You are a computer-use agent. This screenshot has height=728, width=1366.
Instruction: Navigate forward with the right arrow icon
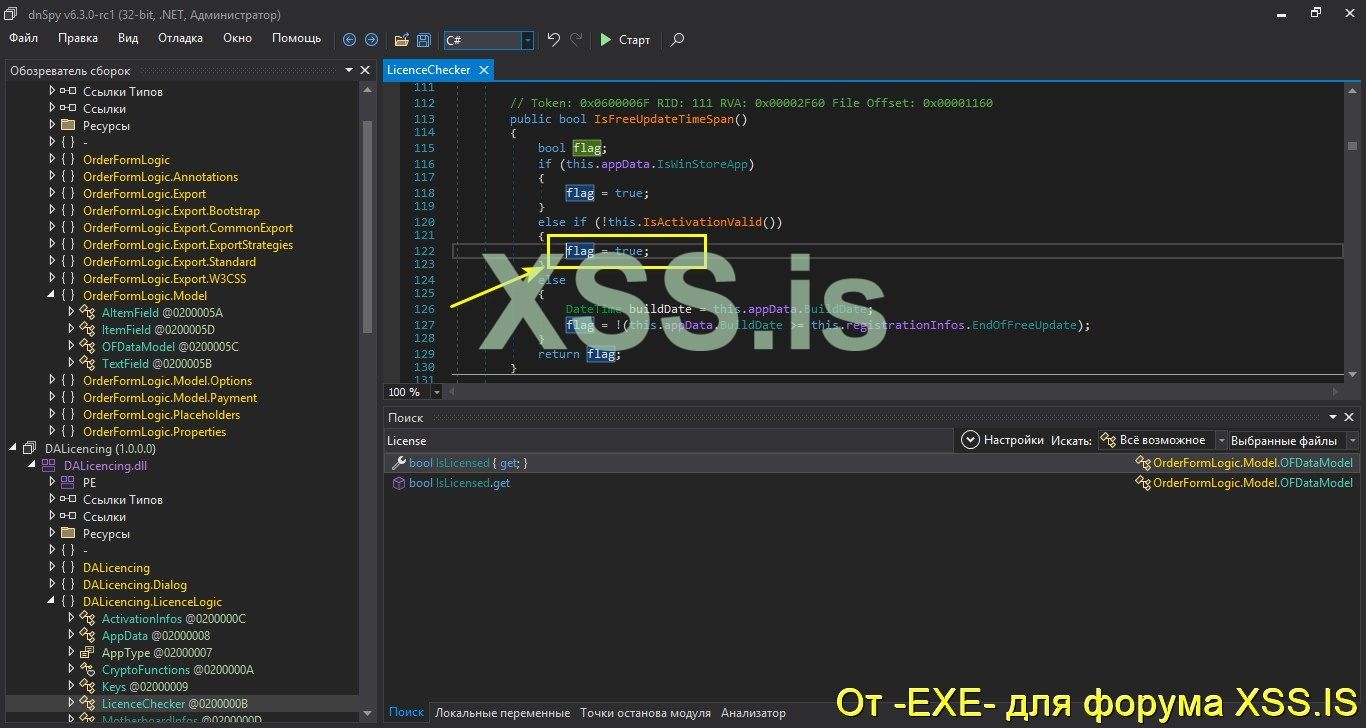370,40
